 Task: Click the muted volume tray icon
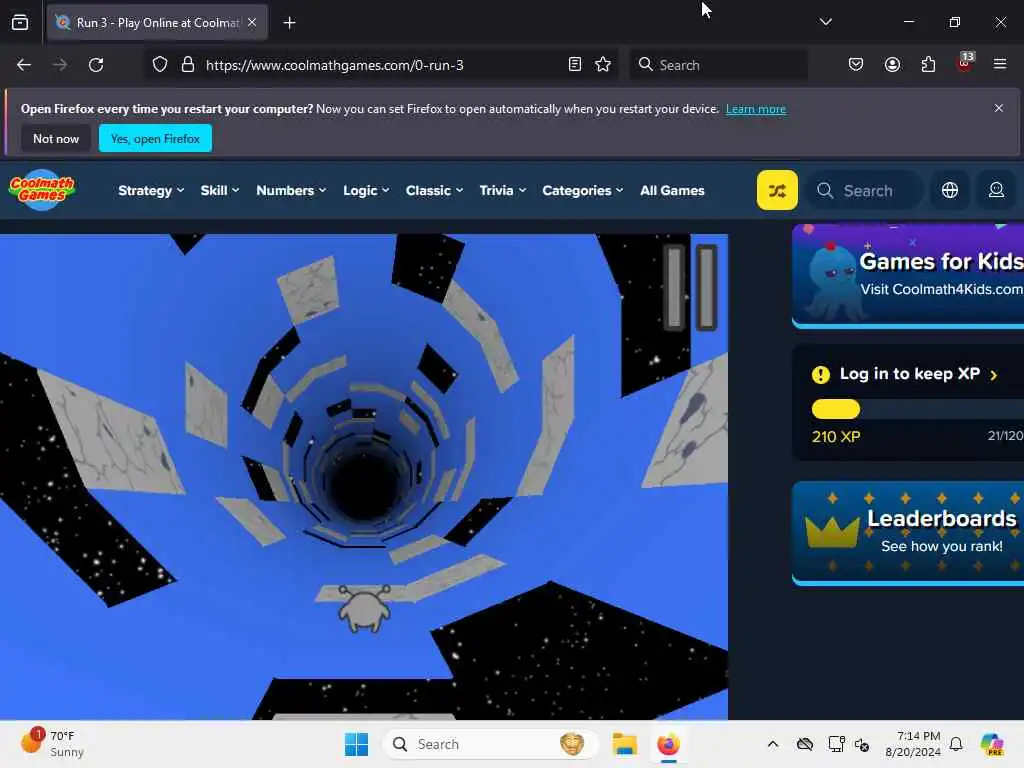(x=862, y=744)
